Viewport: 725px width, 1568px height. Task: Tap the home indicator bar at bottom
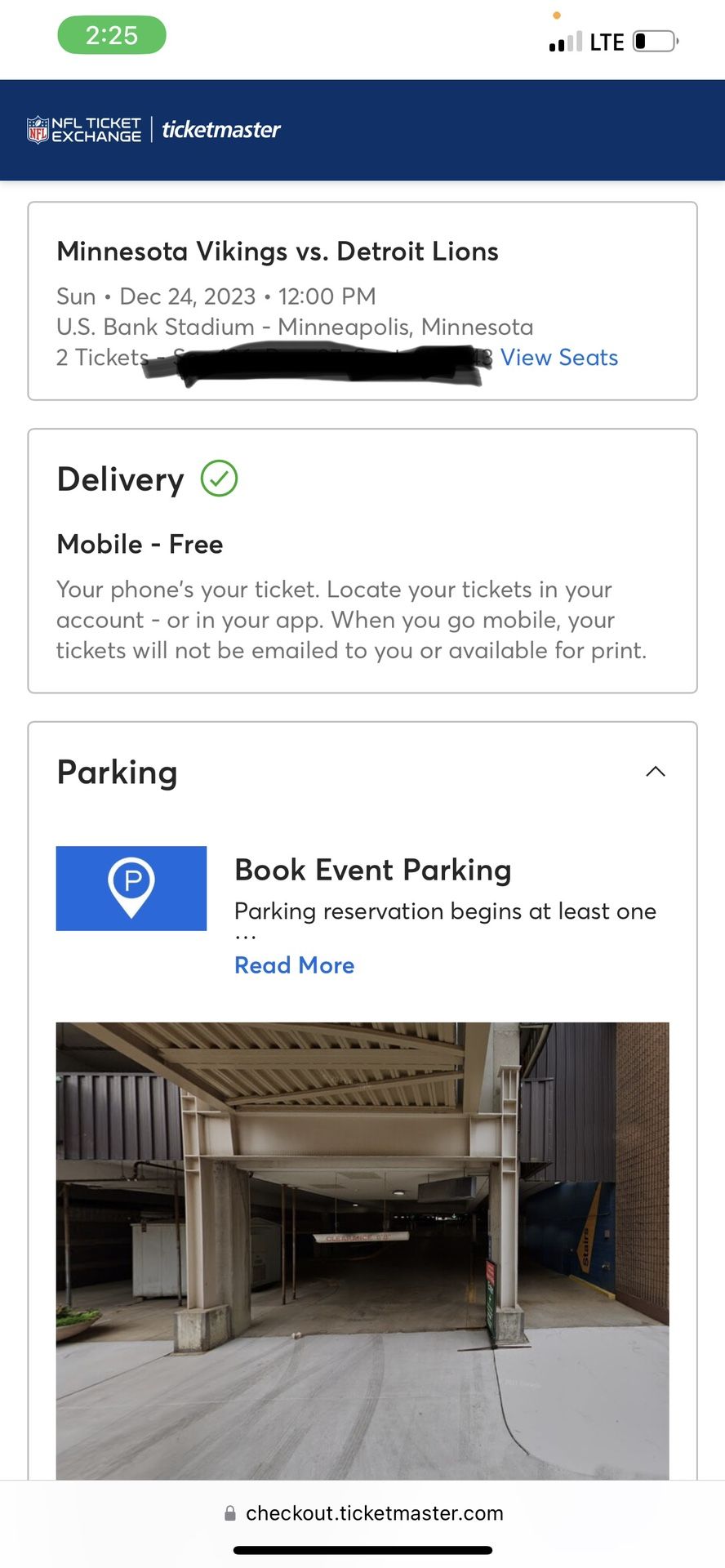click(362, 1550)
